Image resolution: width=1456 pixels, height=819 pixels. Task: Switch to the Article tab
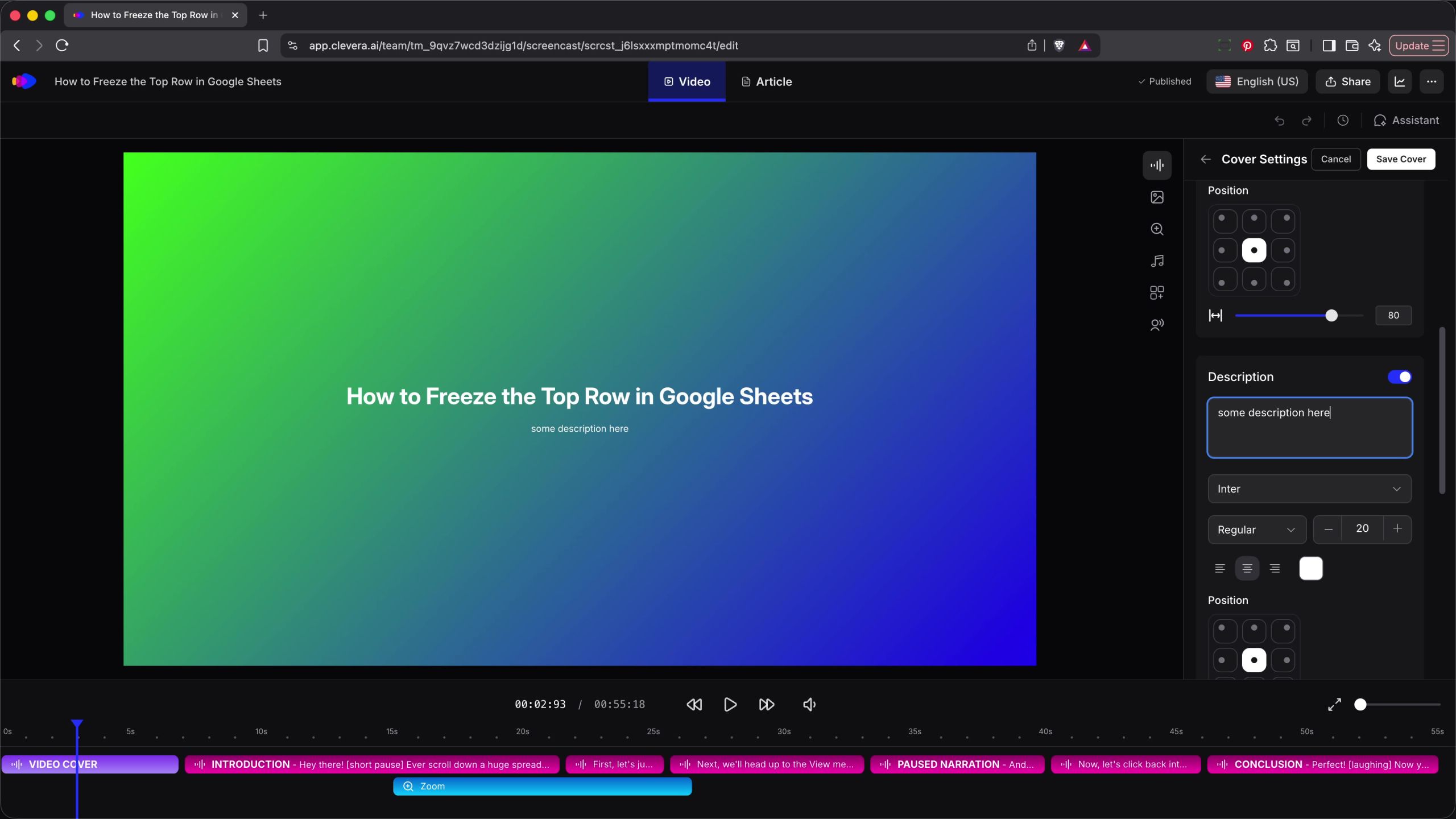coord(767,82)
